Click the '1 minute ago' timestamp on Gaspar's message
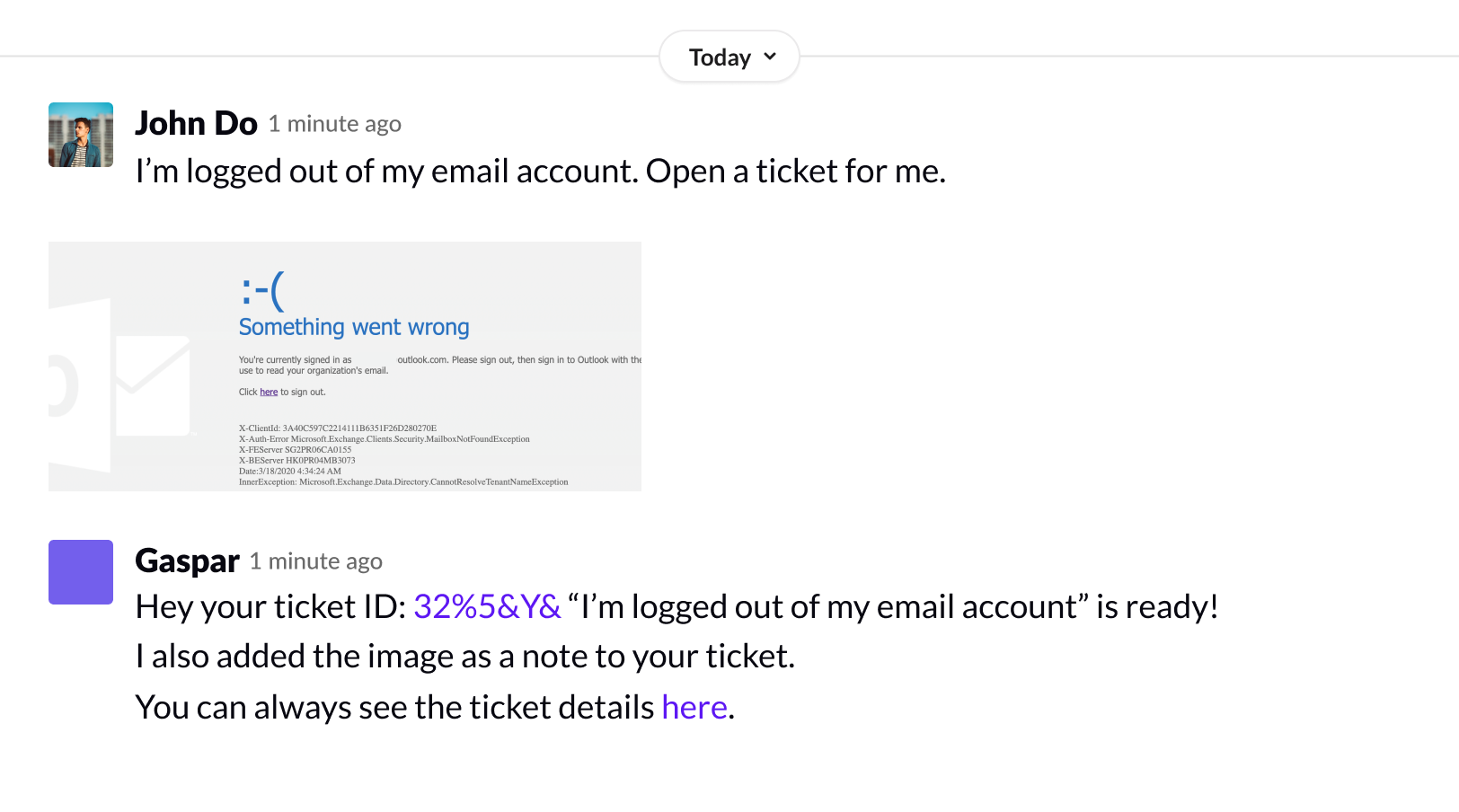1459x812 pixels. pyautogui.click(x=315, y=561)
